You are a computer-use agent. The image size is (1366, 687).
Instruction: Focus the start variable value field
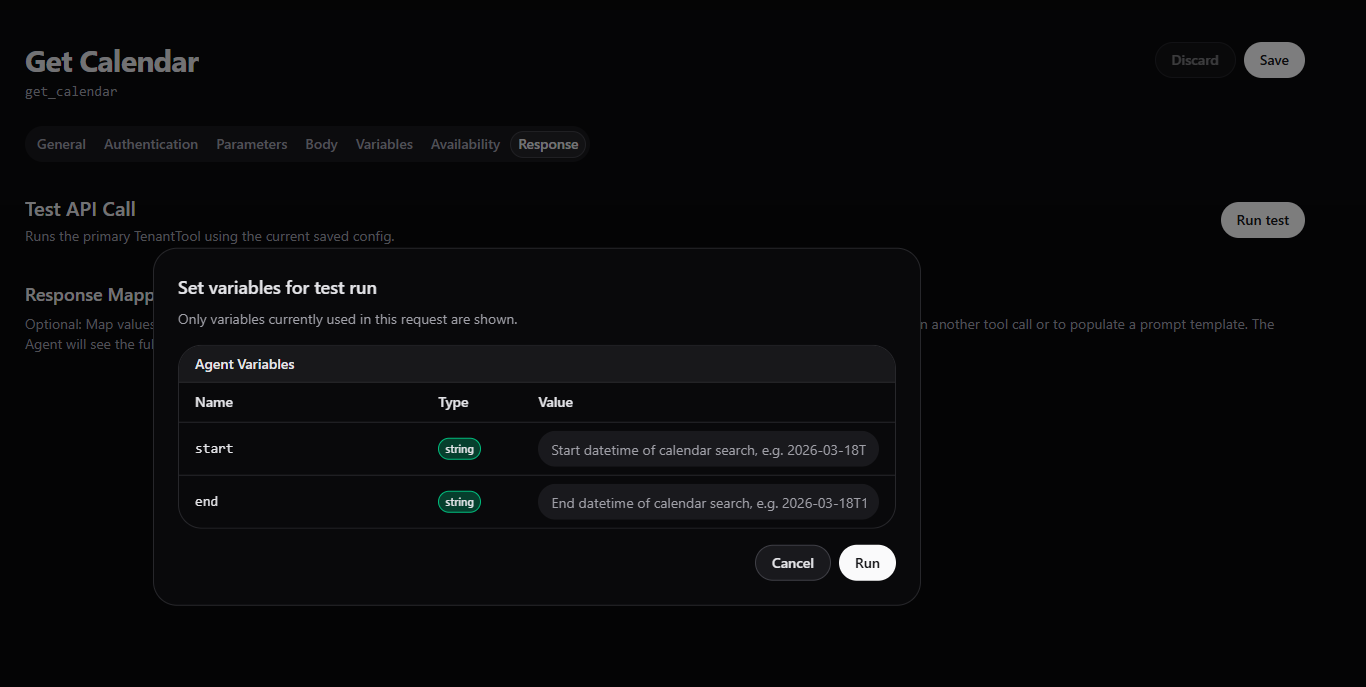coord(708,450)
